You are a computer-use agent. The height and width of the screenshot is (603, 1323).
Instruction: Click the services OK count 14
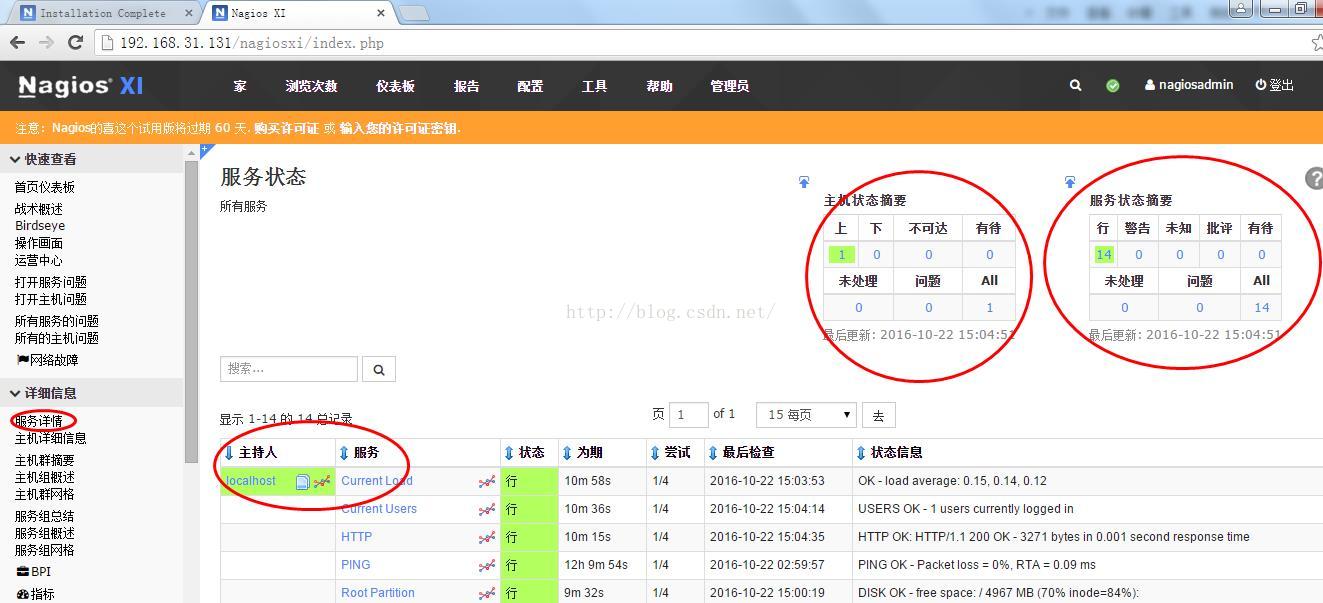point(1103,255)
